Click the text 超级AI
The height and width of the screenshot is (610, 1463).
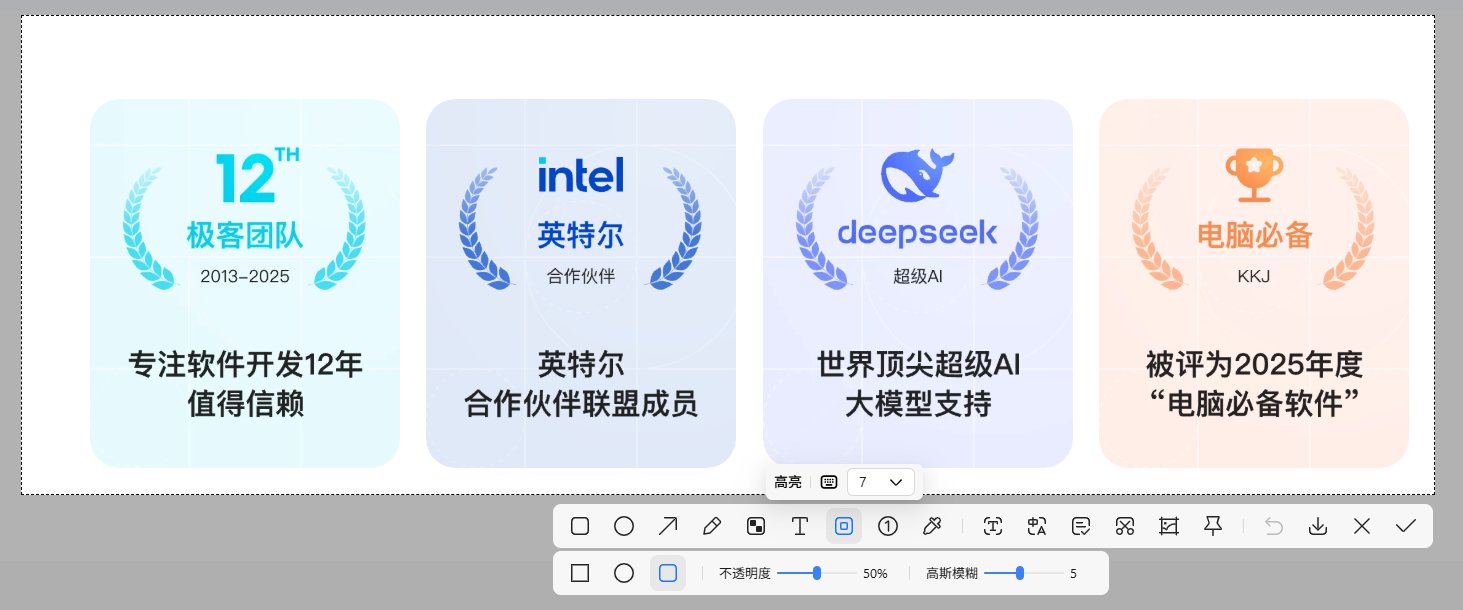918,276
